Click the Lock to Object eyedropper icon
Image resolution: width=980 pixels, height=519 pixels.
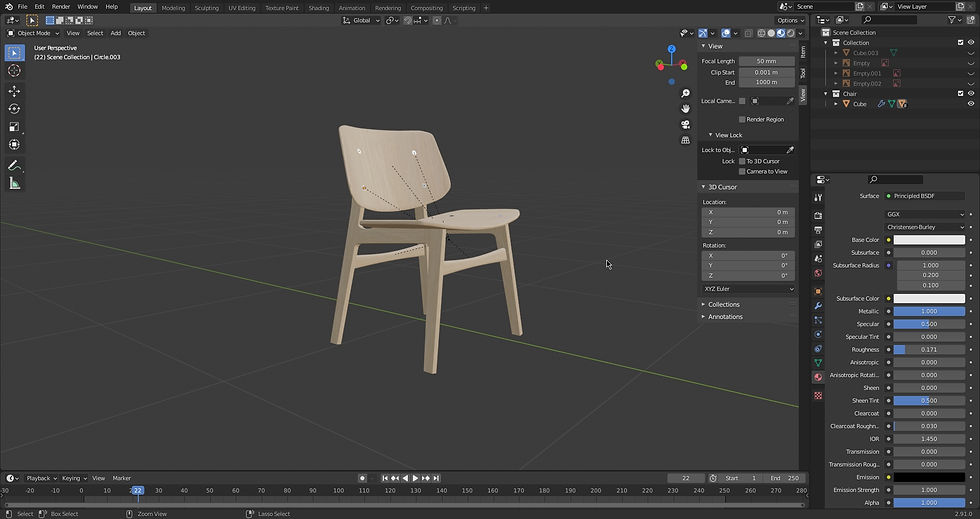pos(790,150)
